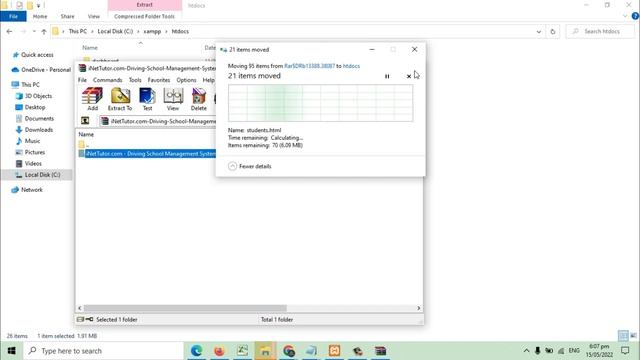Show hidden system tray icons

527,351
